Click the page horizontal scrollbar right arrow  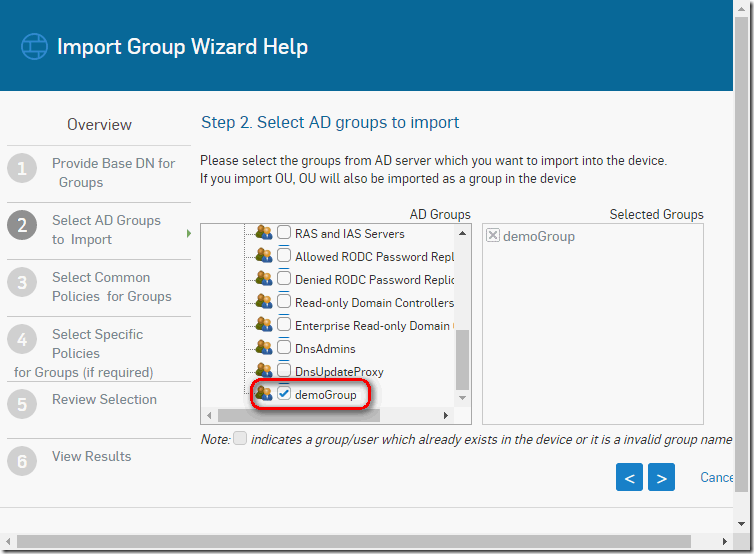724,541
